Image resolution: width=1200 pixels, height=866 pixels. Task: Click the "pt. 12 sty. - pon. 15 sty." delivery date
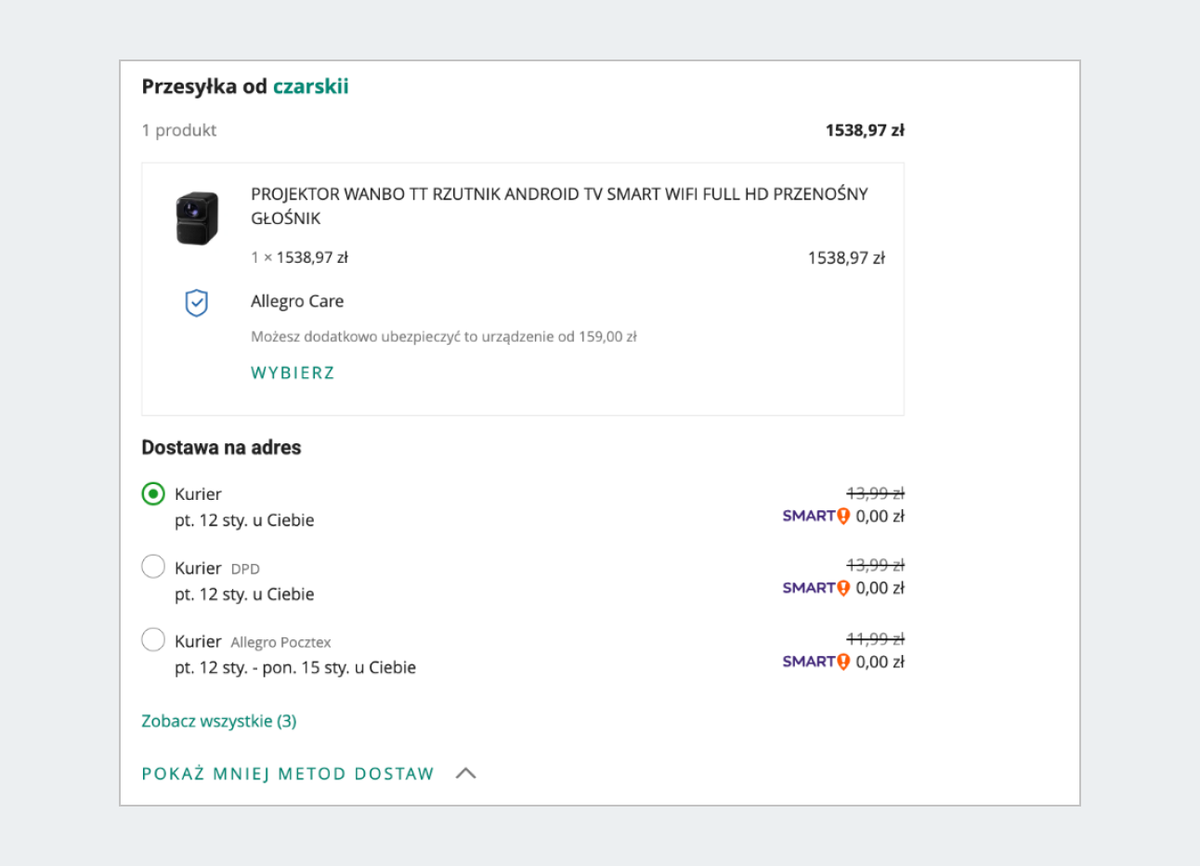(295, 667)
